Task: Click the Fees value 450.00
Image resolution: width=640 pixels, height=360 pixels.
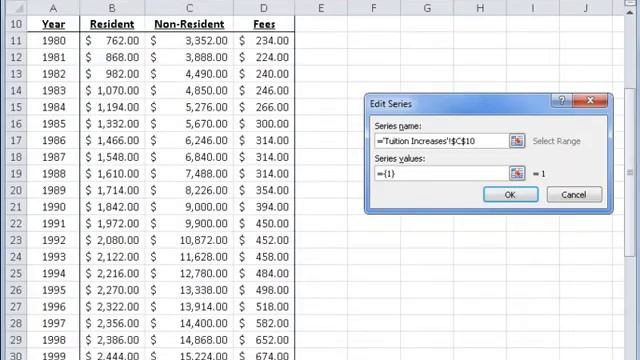Action: coord(264,224)
